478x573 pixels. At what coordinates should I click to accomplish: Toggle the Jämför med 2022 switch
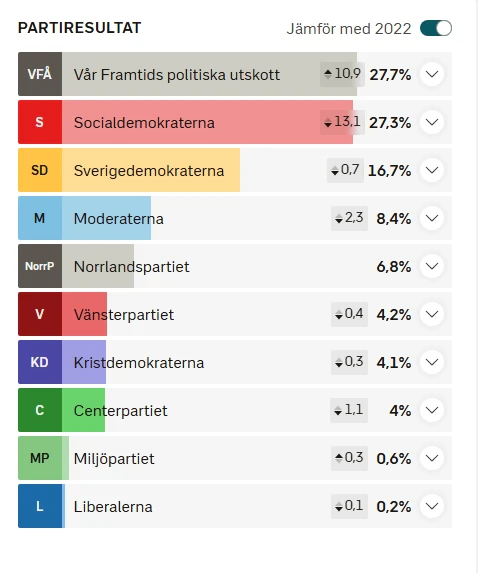click(x=436, y=28)
